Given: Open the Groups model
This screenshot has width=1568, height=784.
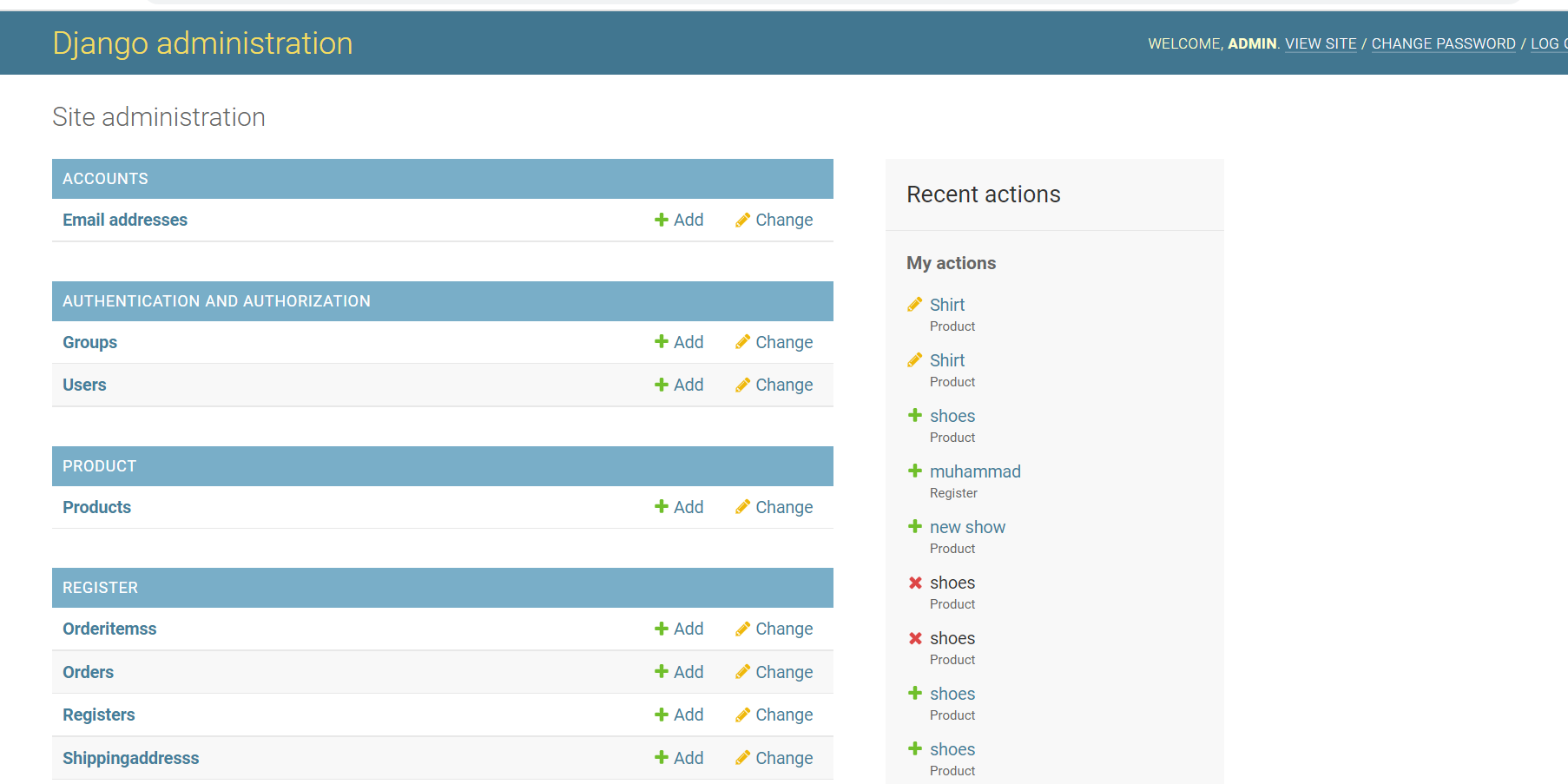Looking at the screenshot, I should (x=89, y=342).
